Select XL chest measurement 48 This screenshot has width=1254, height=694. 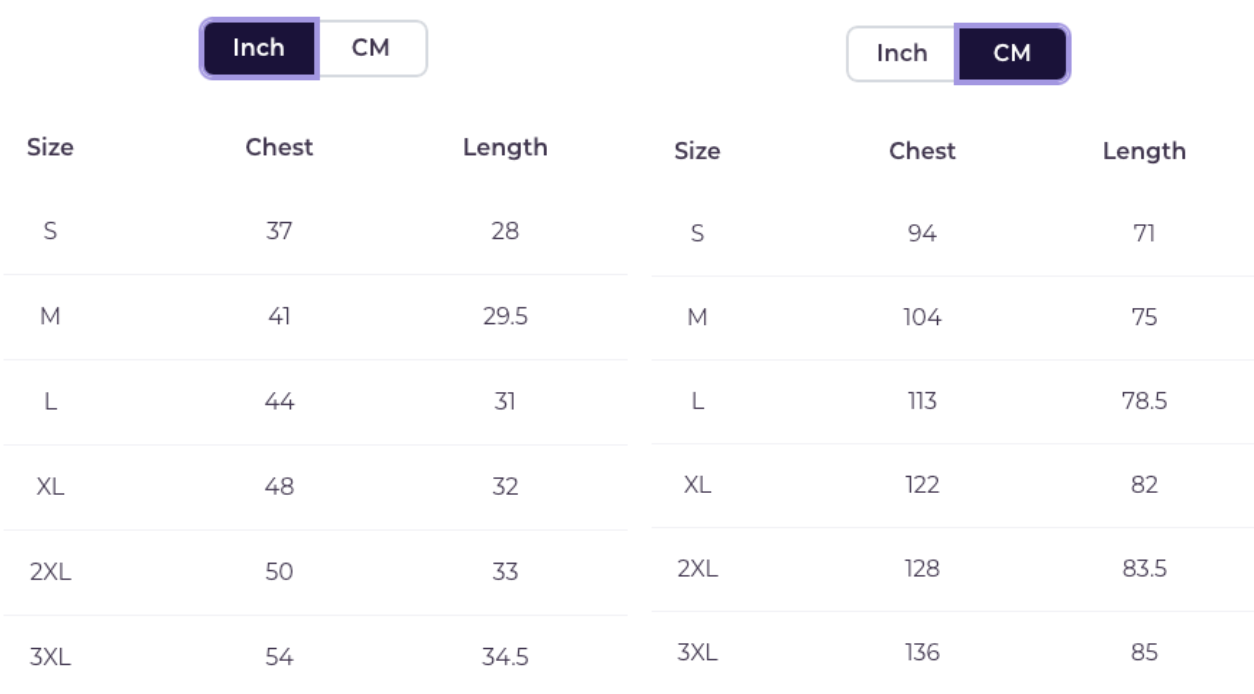279,486
